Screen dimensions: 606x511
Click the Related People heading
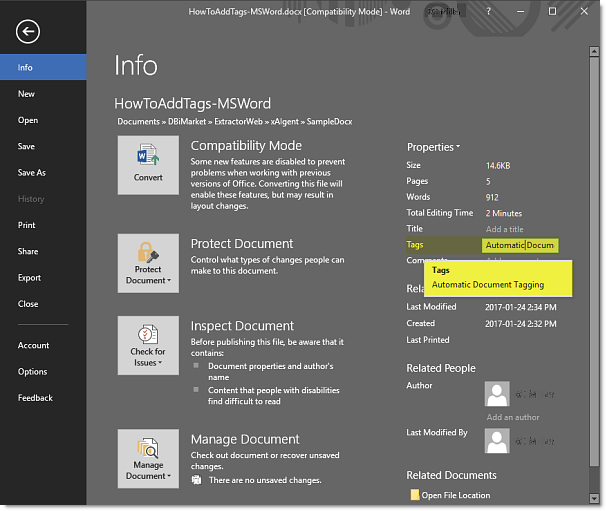(x=441, y=368)
